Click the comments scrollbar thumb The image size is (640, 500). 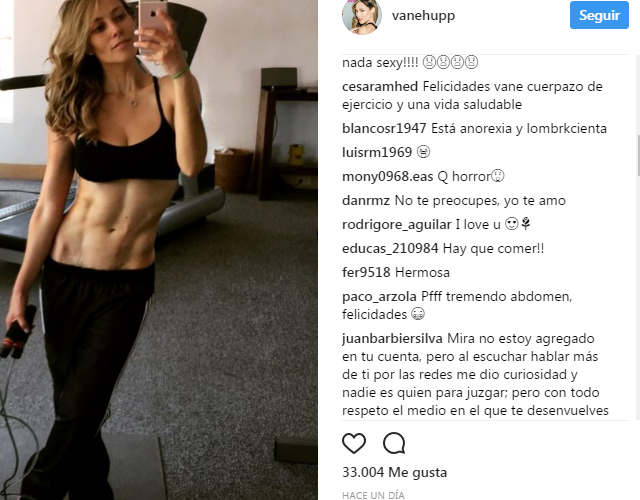point(638,155)
